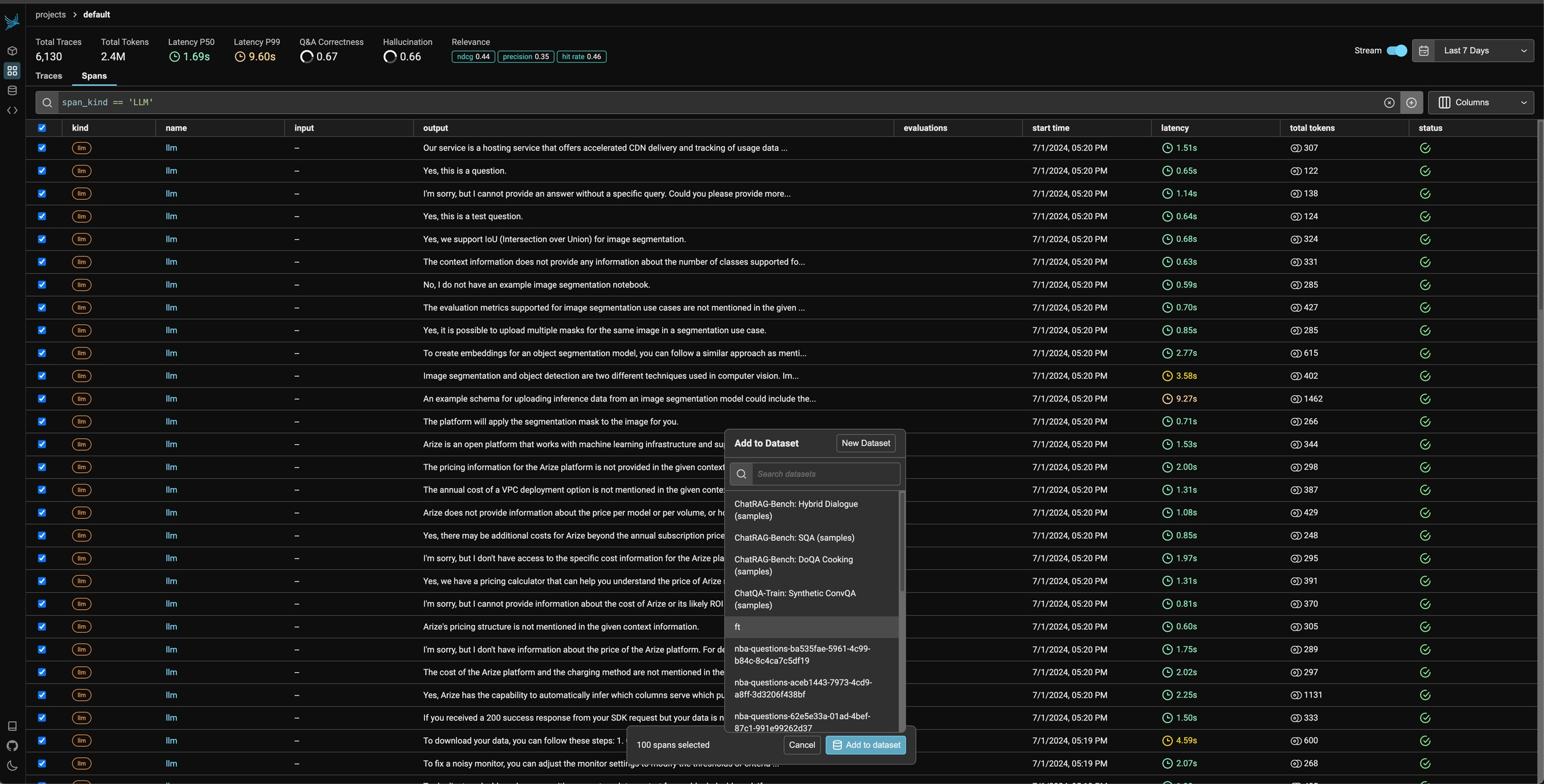Open the datasets sidebar icon
Screen dimensions: 1544x784
[12, 90]
